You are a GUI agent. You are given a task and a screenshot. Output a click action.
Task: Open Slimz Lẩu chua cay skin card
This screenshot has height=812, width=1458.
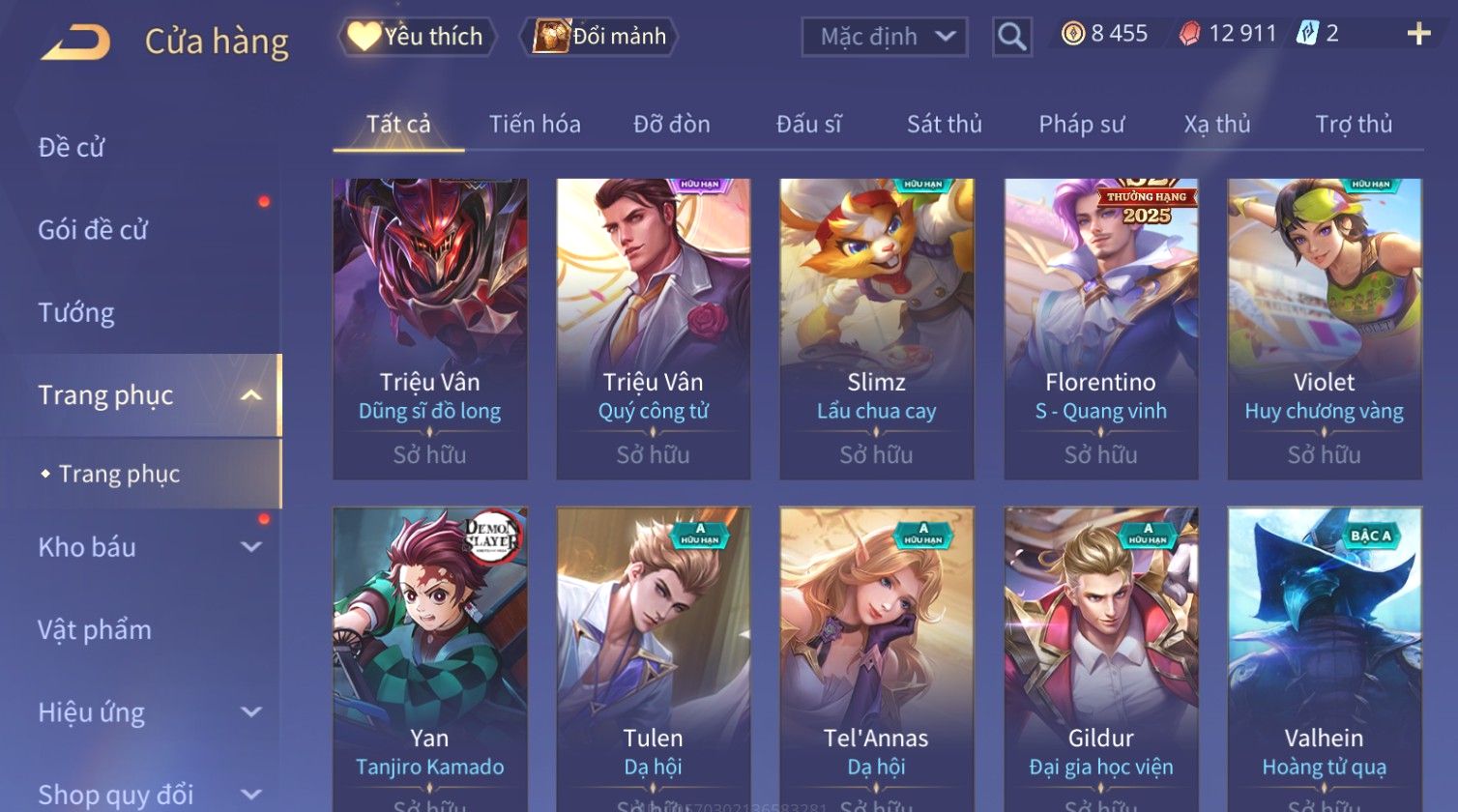point(877,329)
